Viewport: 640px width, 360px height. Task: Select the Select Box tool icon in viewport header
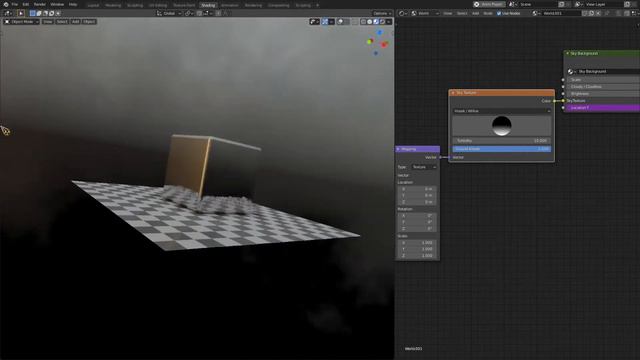21,13
